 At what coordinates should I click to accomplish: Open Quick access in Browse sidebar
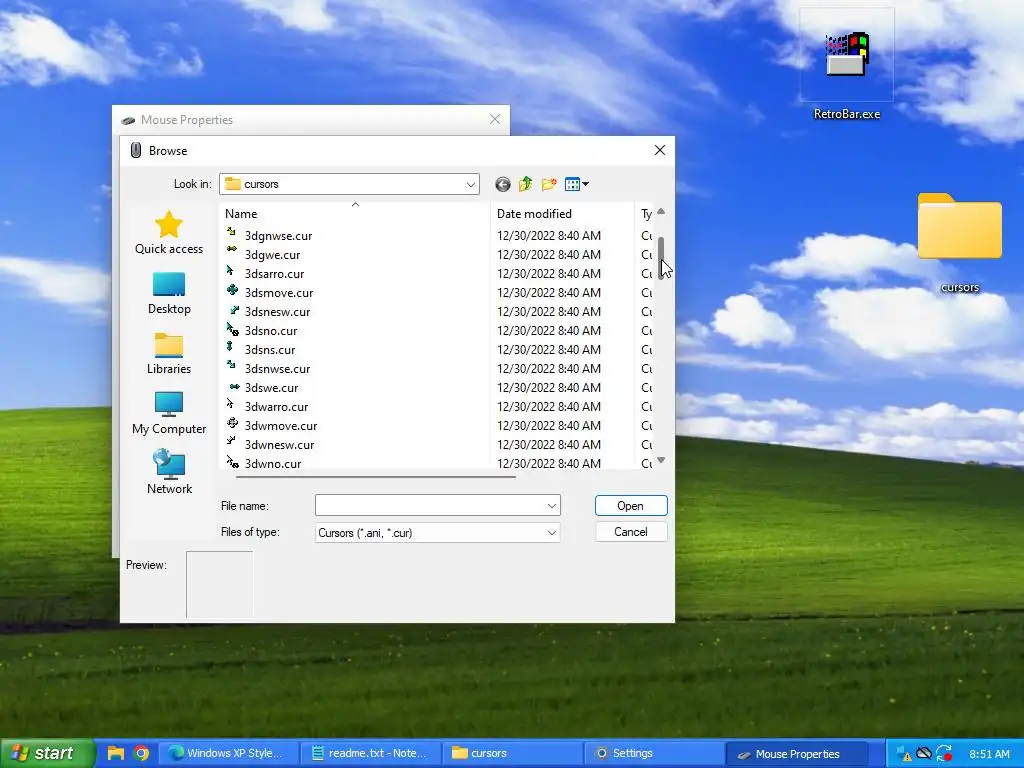pos(168,232)
